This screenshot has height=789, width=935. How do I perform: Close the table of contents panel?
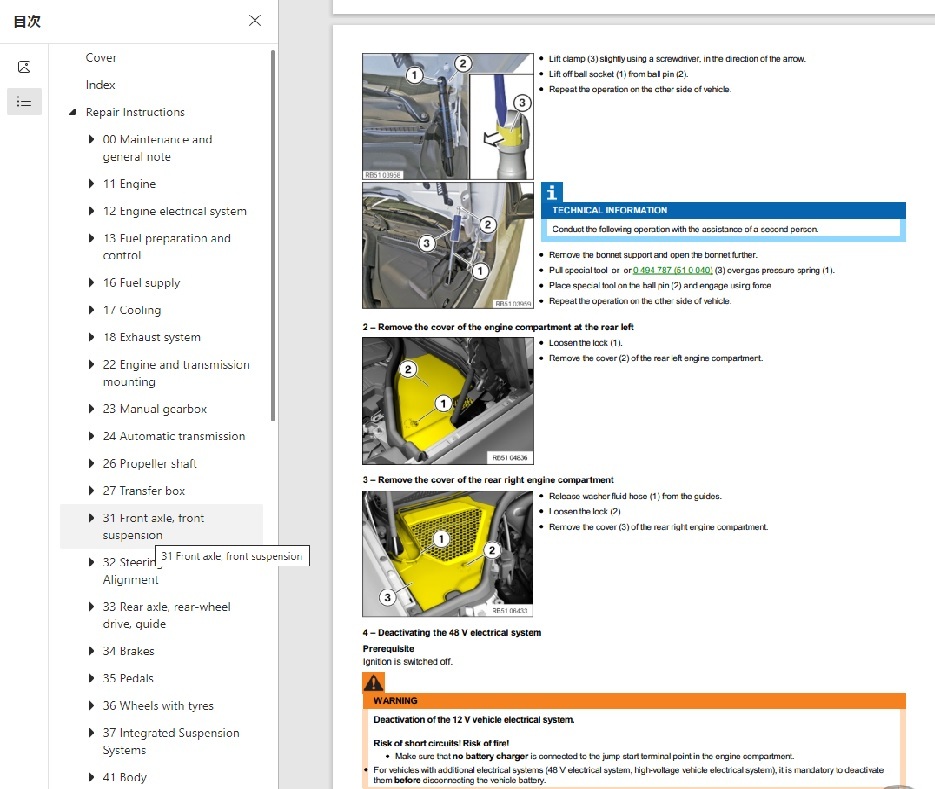coord(255,21)
